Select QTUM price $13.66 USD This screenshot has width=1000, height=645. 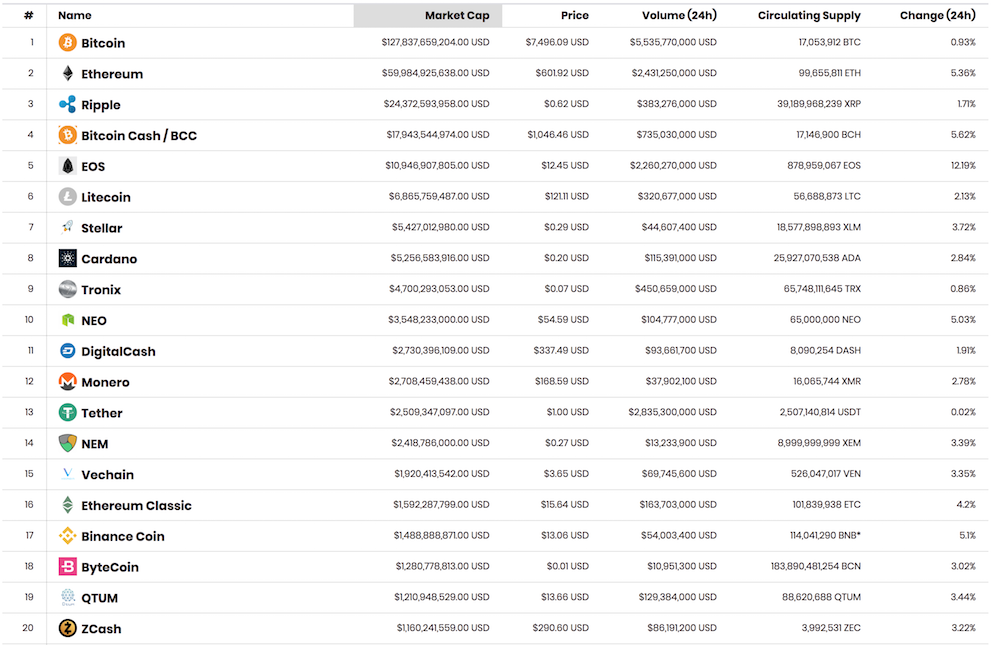point(565,597)
